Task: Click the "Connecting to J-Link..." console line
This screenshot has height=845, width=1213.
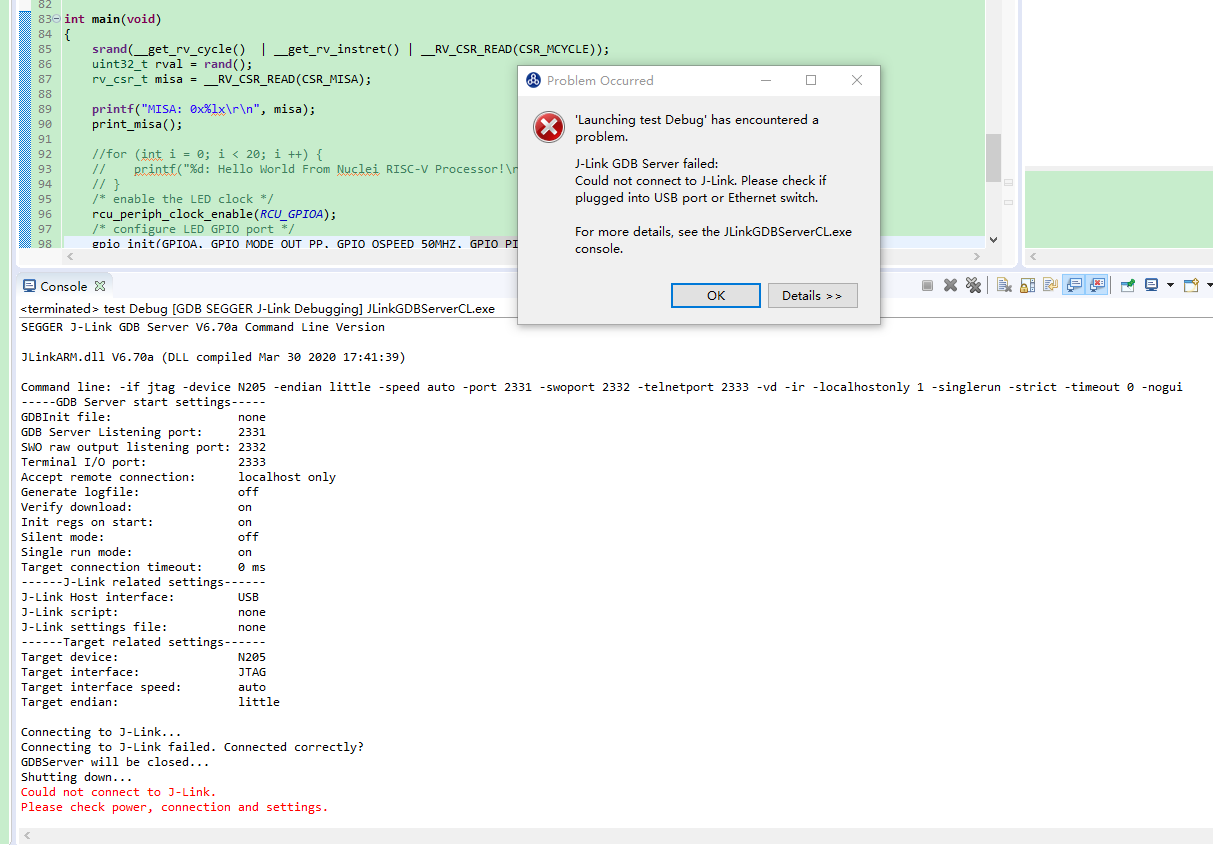Action: click(101, 732)
